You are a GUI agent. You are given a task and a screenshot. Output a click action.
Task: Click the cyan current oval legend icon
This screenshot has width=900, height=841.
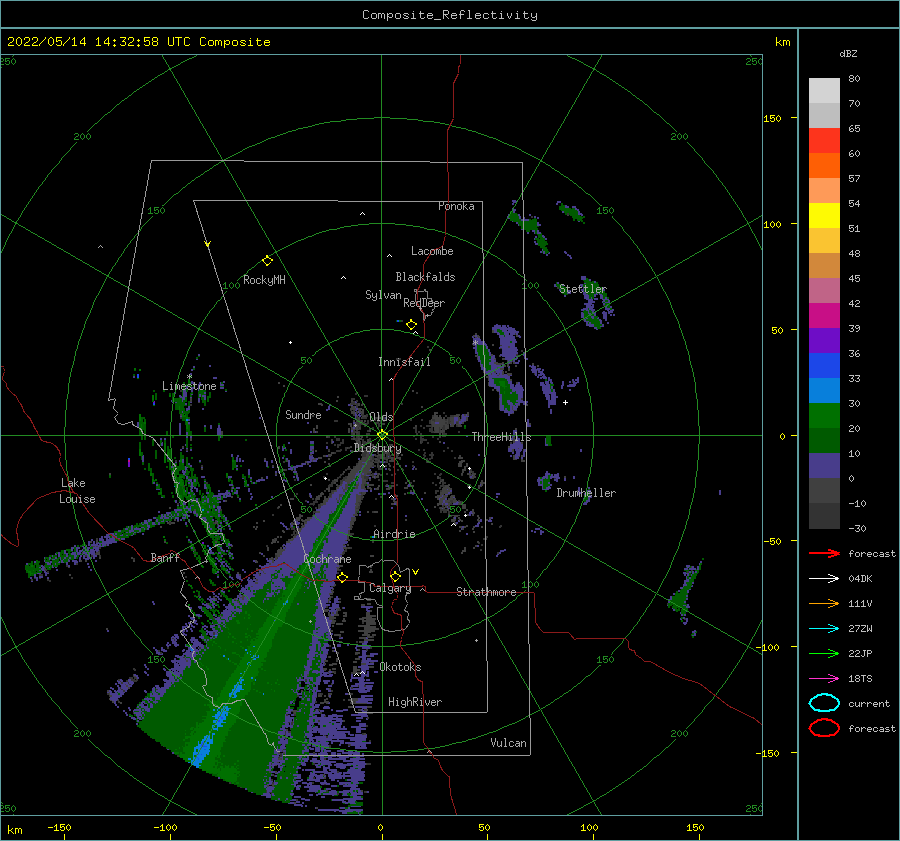click(x=824, y=703)
